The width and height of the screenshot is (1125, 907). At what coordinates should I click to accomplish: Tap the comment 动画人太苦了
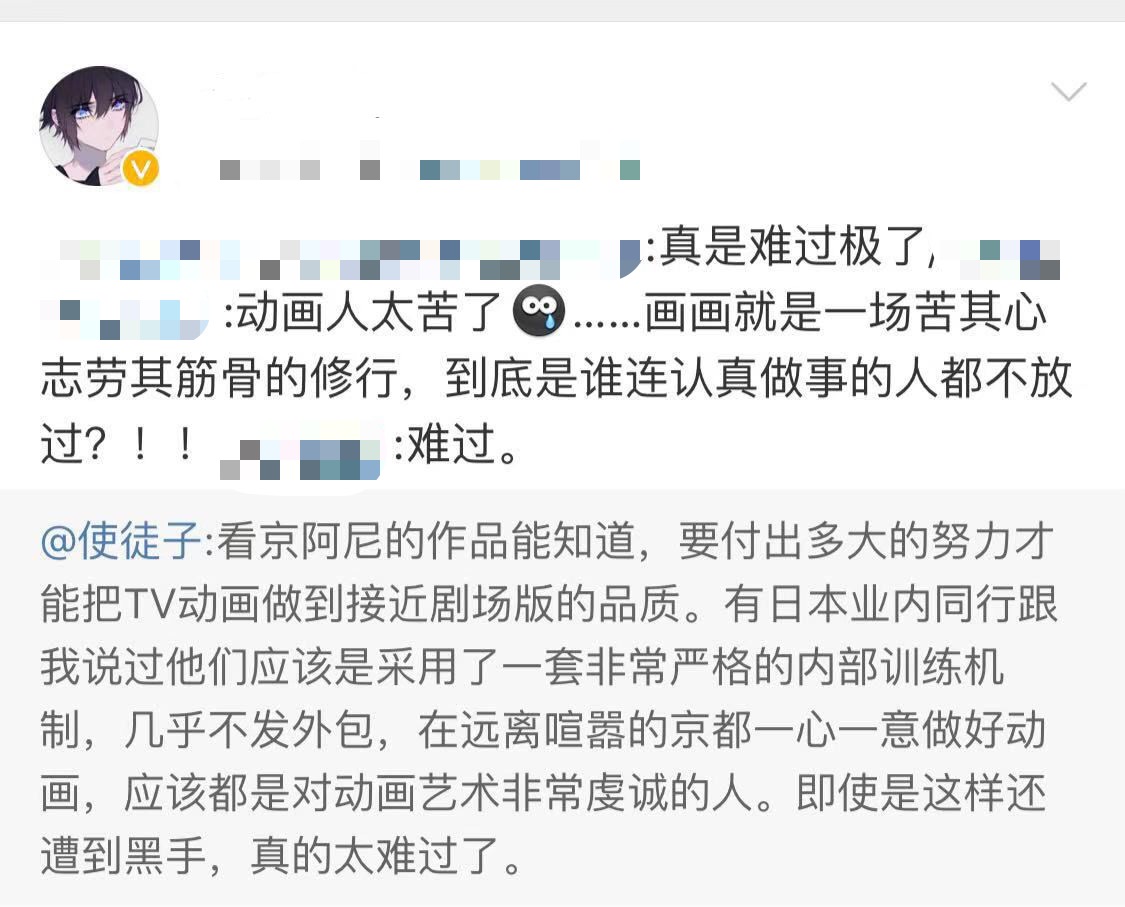coord(367,313)
